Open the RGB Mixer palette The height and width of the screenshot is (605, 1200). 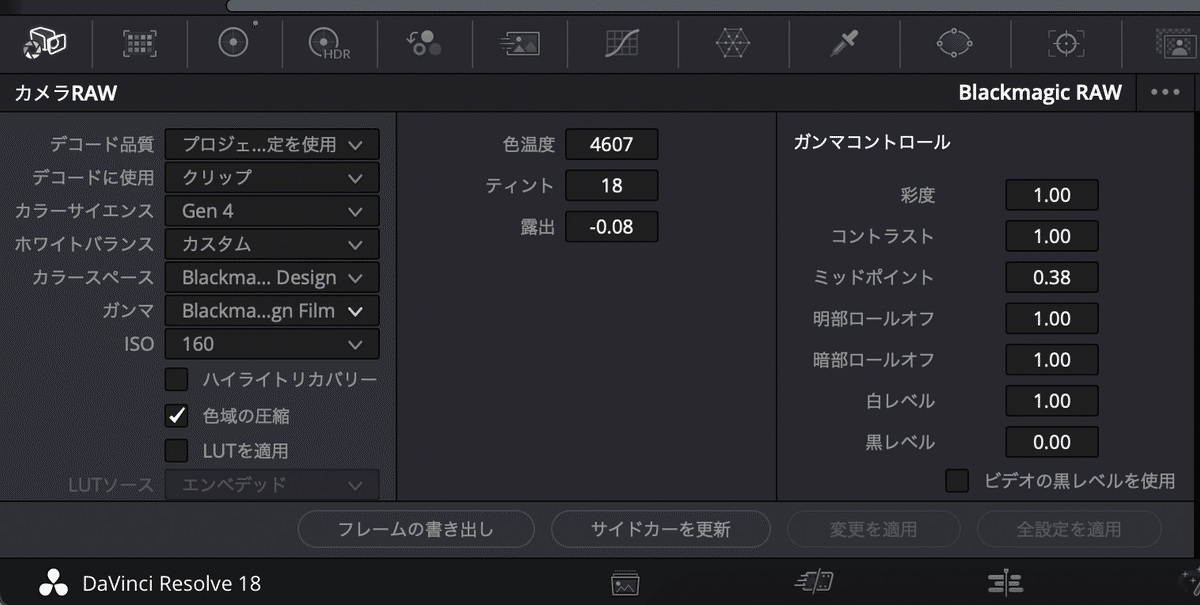[423, 43]
